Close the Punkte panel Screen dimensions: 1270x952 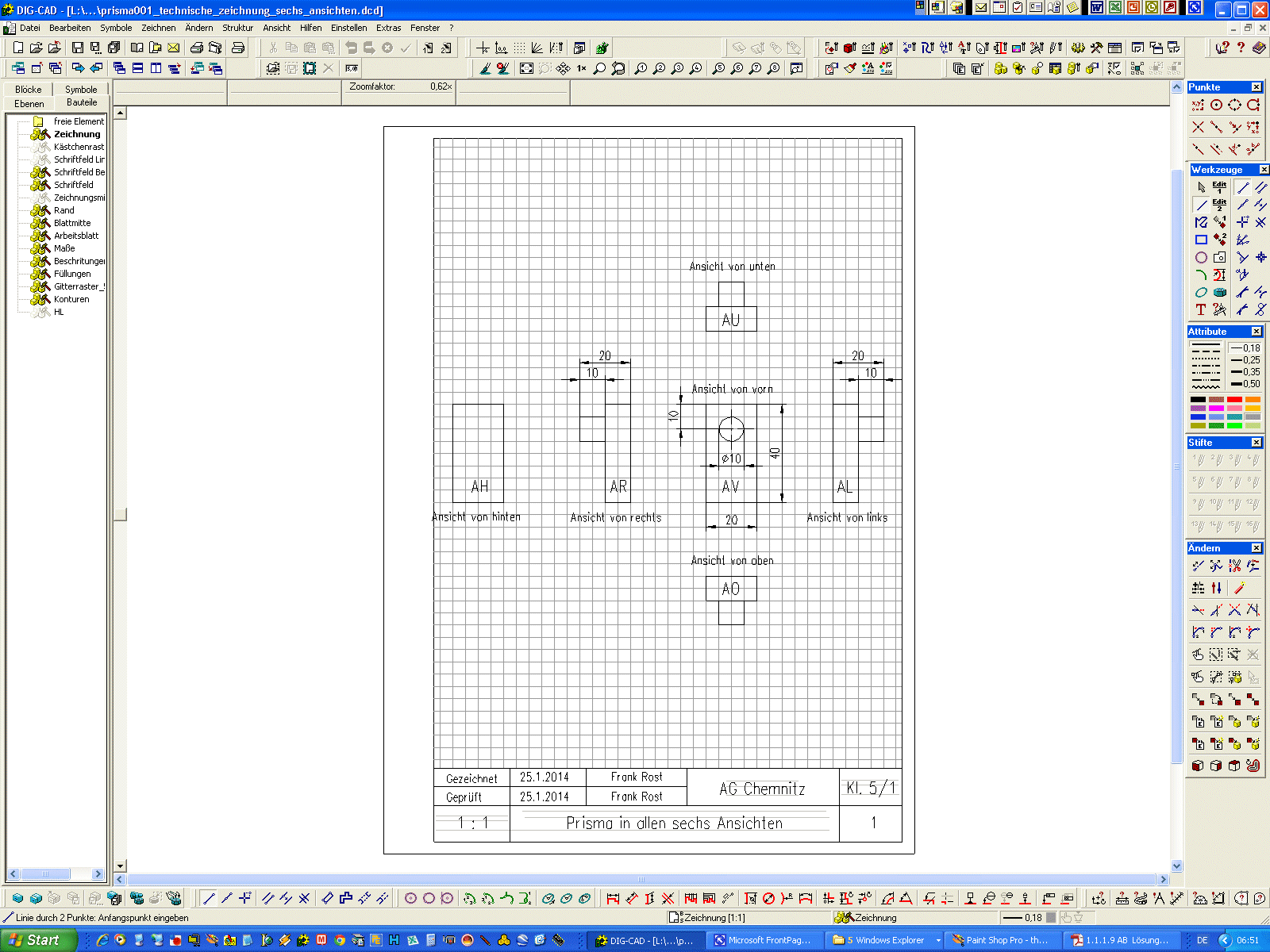coord(1257,87)
